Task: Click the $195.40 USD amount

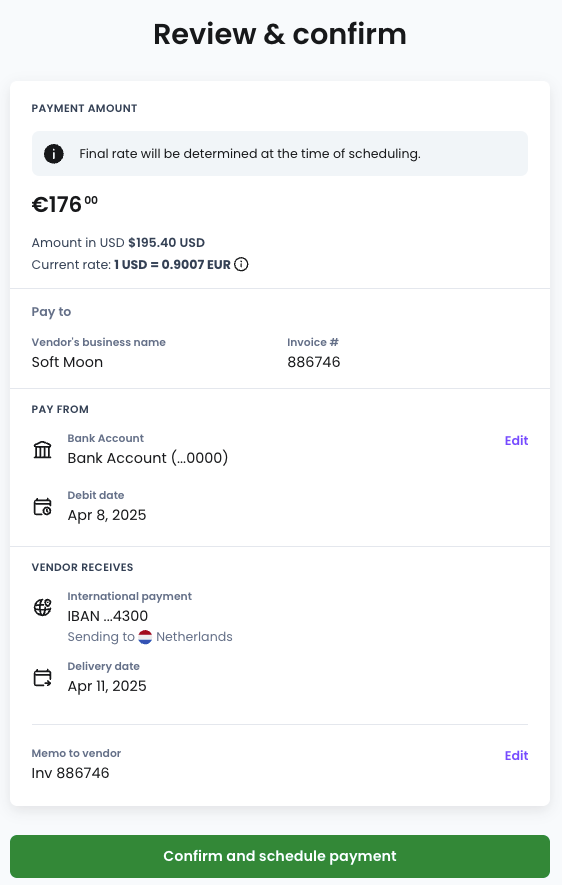Action: (166, 243)
